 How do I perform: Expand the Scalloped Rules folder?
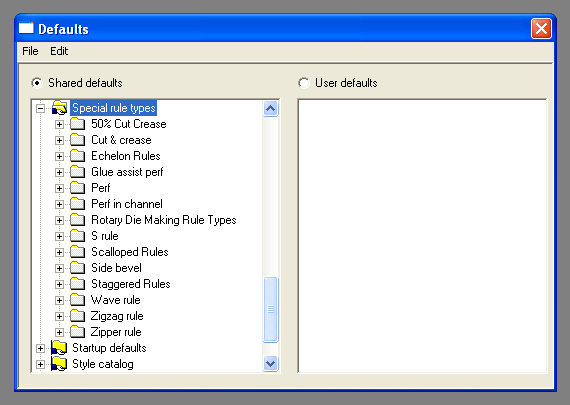59,252
